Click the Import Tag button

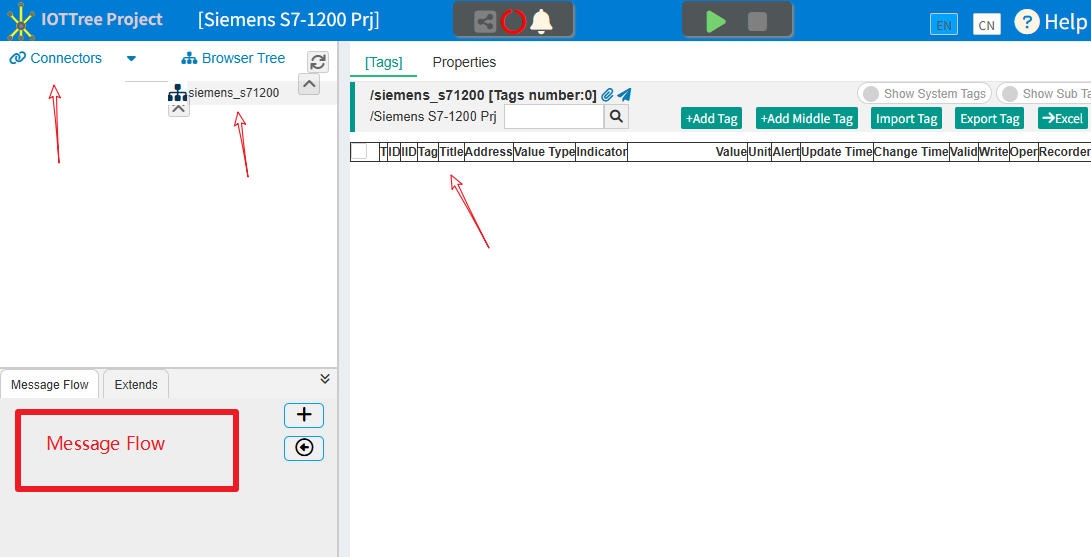(906, 118)
